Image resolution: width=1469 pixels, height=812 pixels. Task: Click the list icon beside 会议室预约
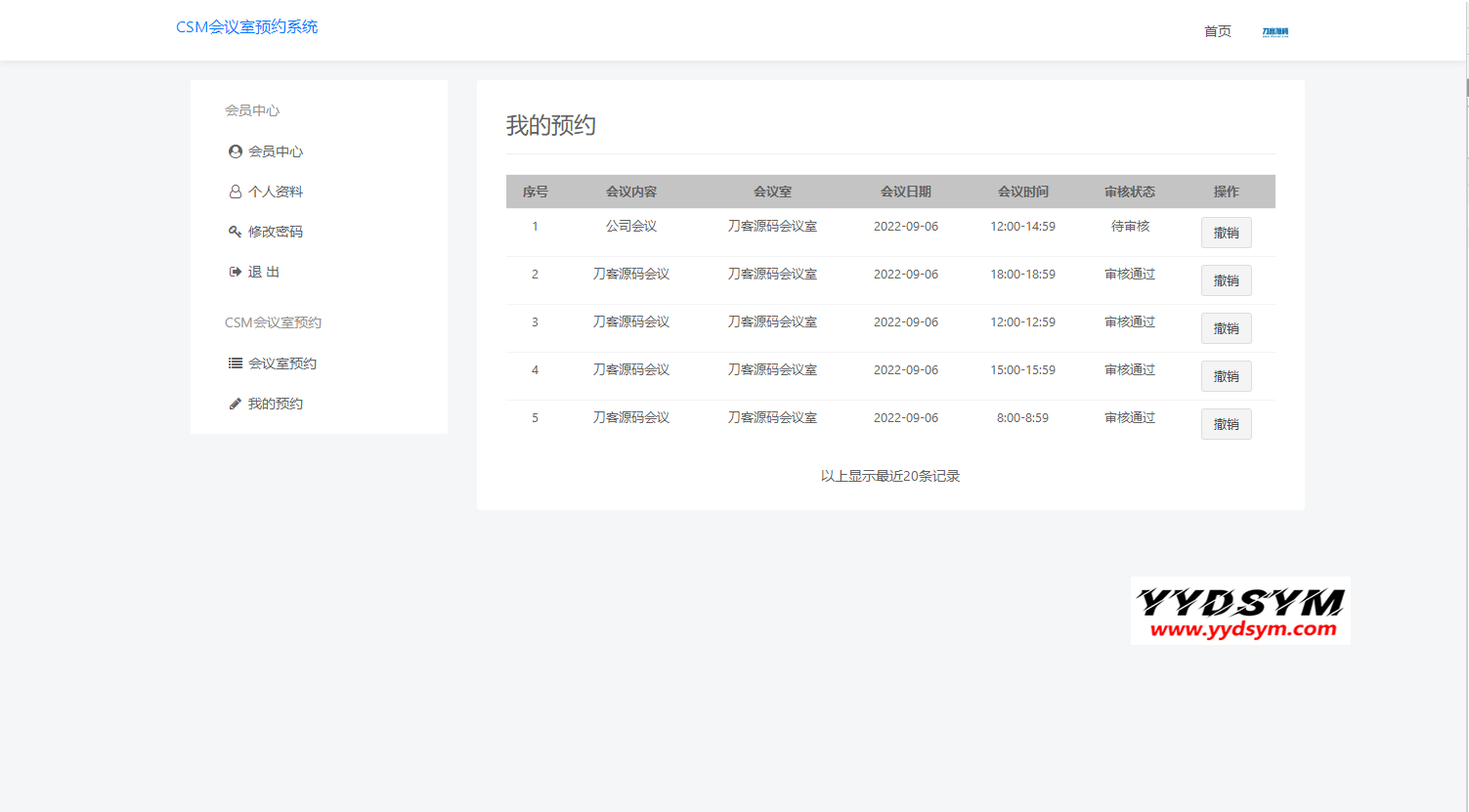tap(235, 363)
